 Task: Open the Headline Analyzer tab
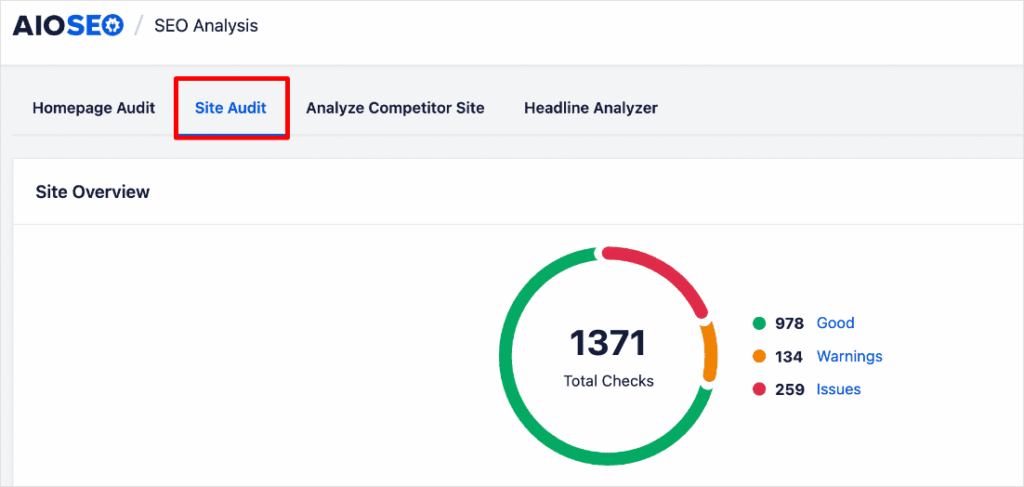point(590,108)
